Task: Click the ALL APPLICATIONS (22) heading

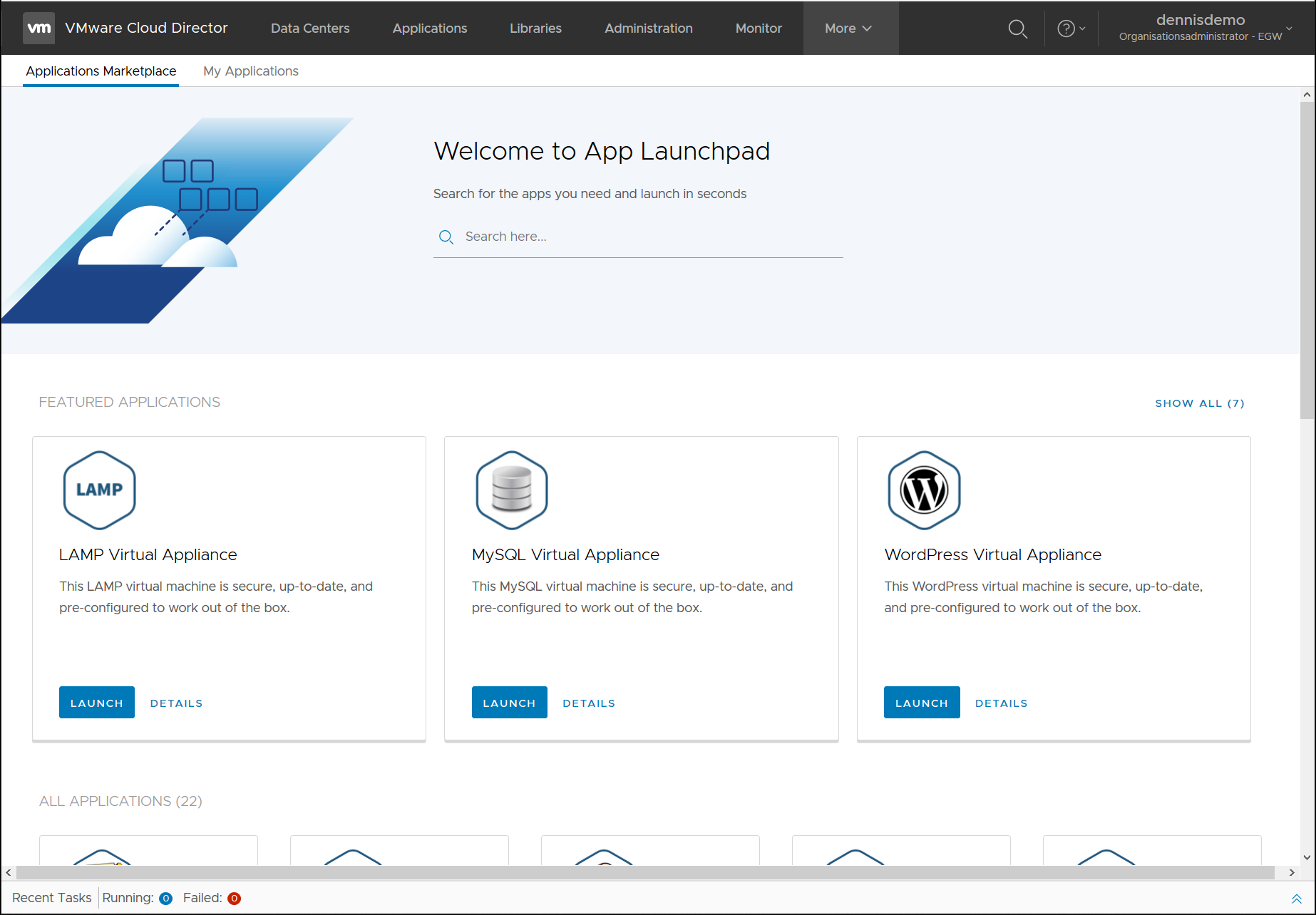Action: coord(120,801)
